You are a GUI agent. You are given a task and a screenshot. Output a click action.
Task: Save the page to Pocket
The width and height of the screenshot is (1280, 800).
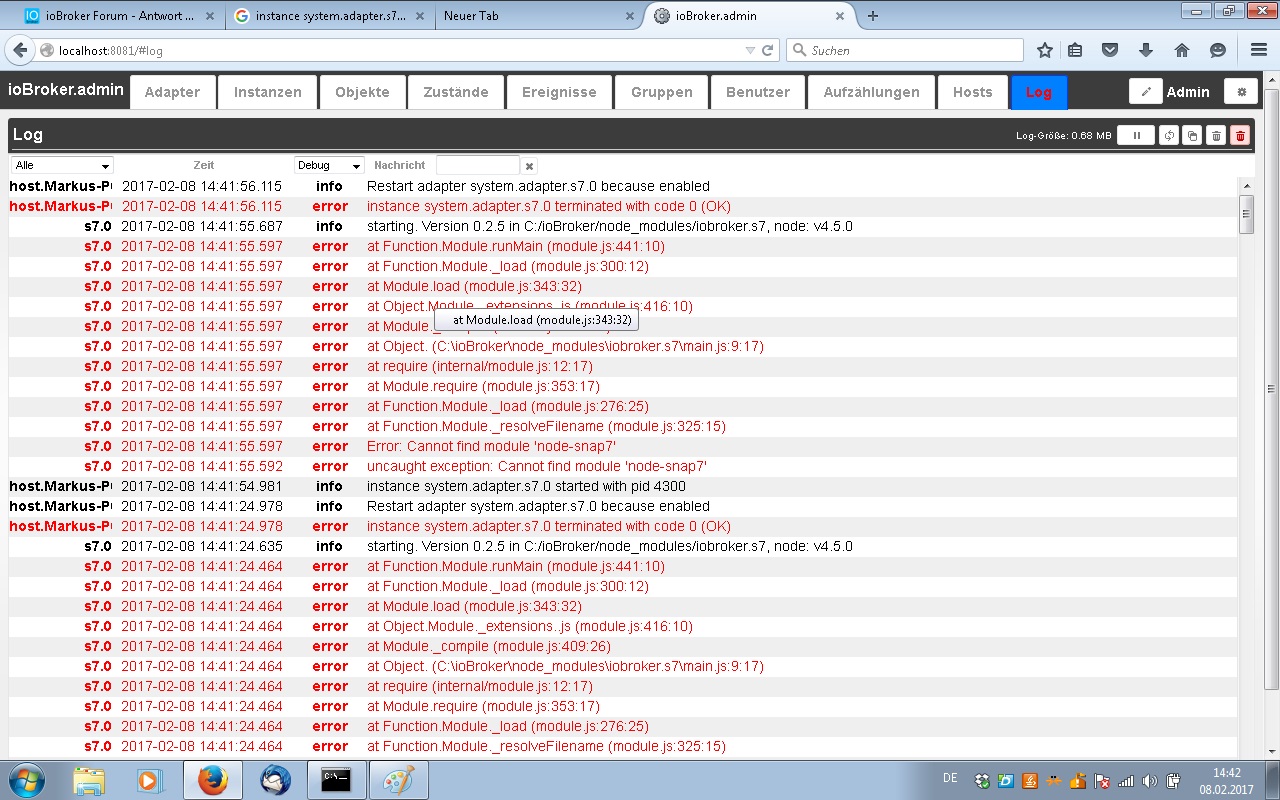tap(1110, 50)
